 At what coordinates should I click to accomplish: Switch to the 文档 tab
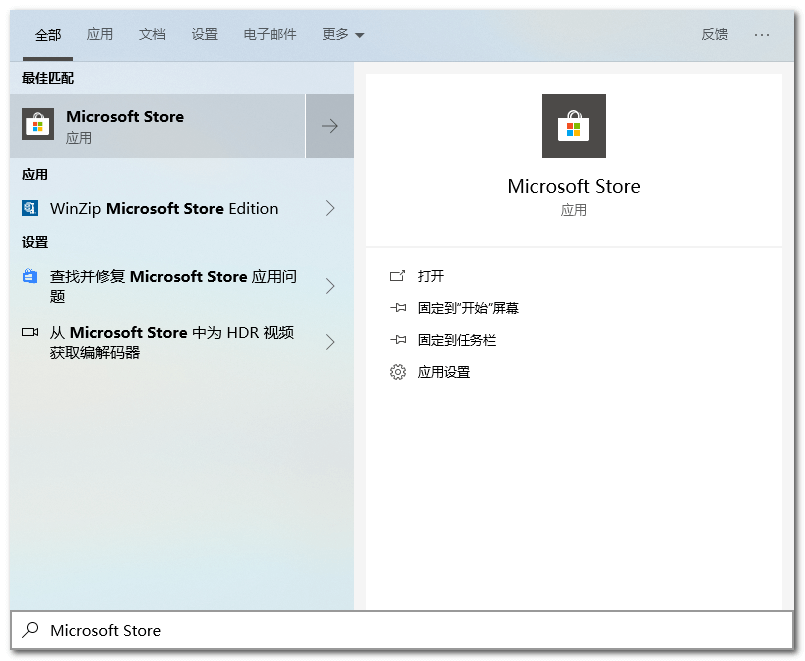152,34
